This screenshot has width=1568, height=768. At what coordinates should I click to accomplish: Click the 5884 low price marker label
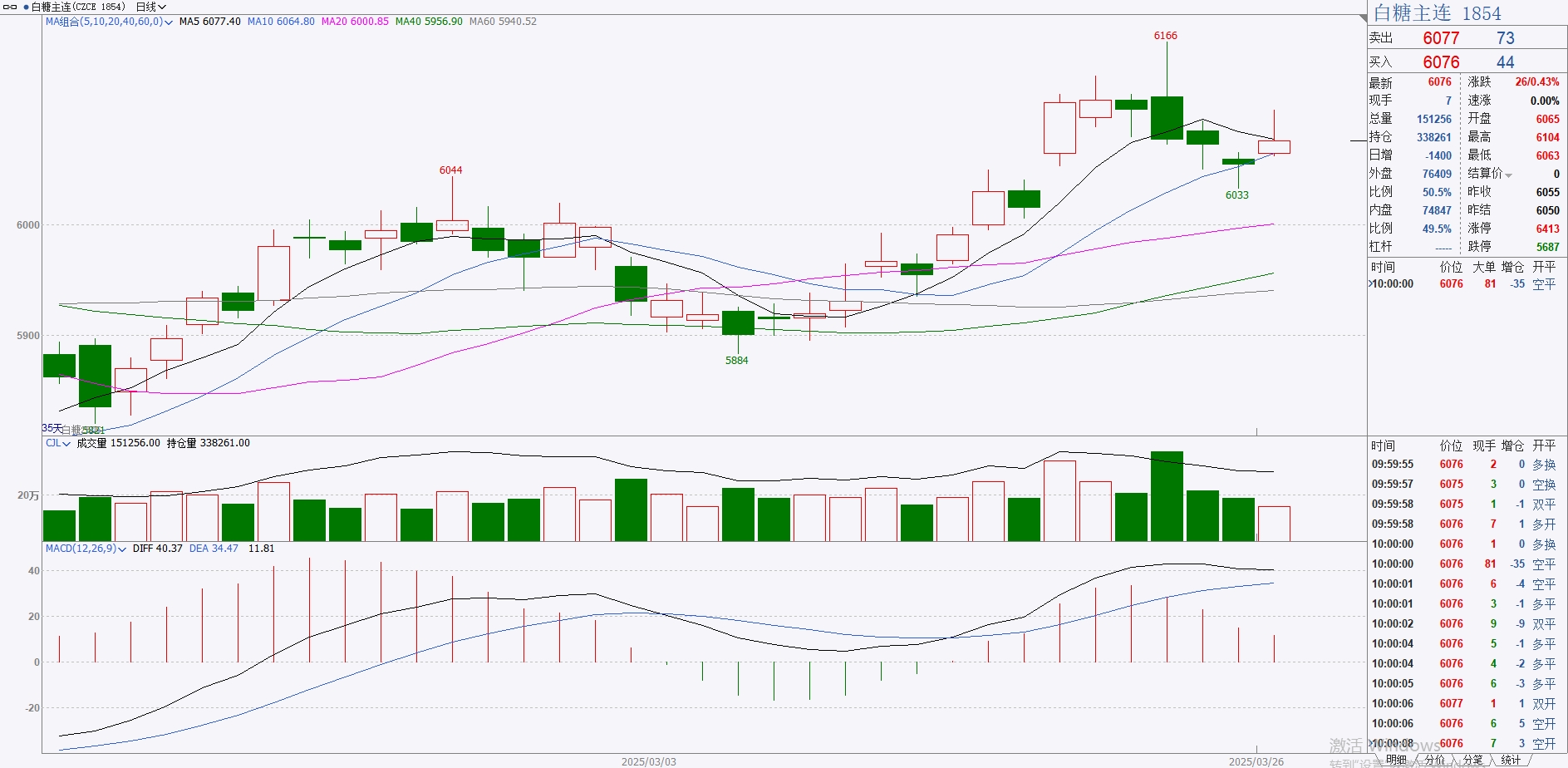(736, 361)
